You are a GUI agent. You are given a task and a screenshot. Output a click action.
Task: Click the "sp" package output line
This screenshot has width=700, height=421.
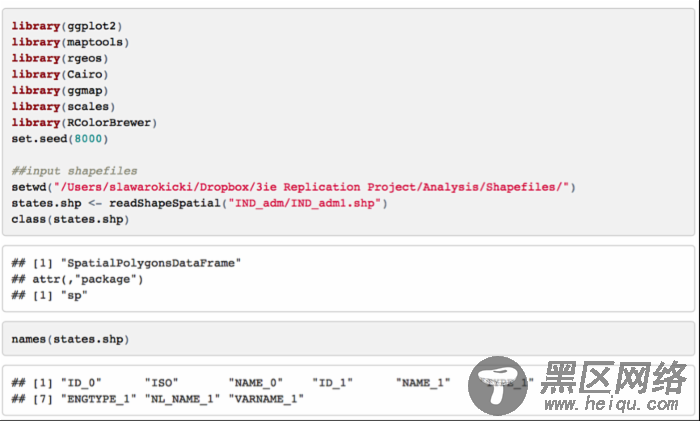(x=50, y=295)
